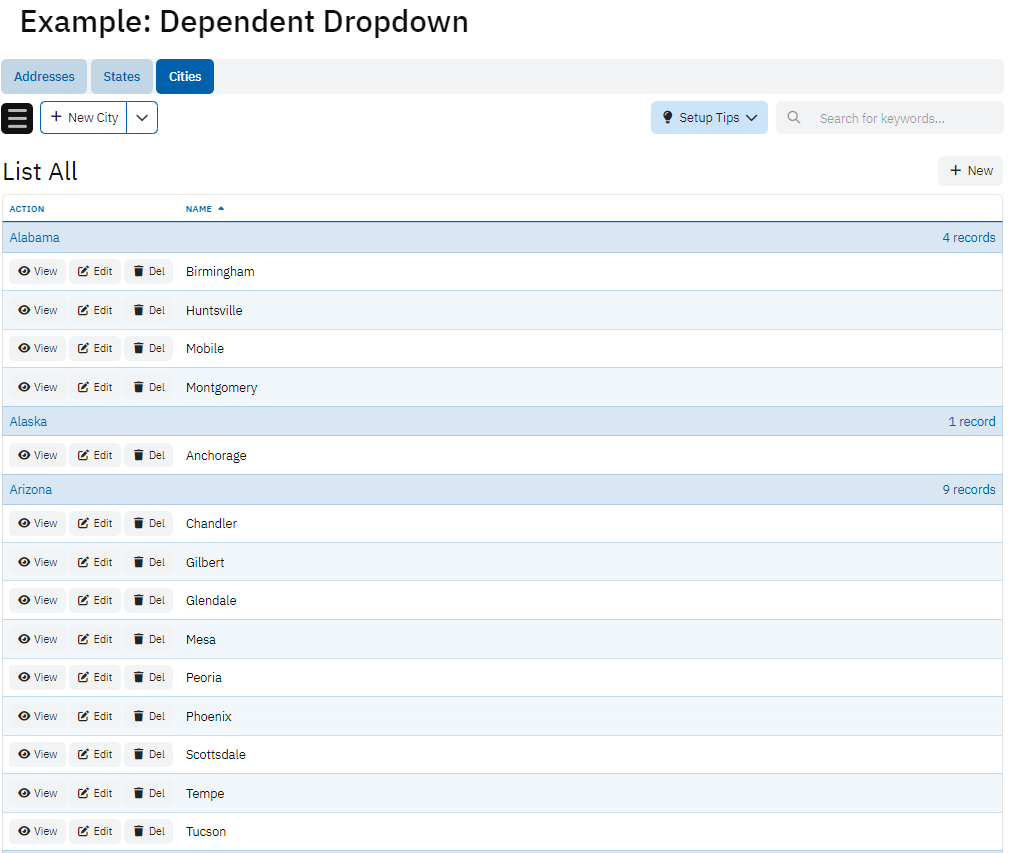
Task: View the Tucson city record
Action: 38,832
